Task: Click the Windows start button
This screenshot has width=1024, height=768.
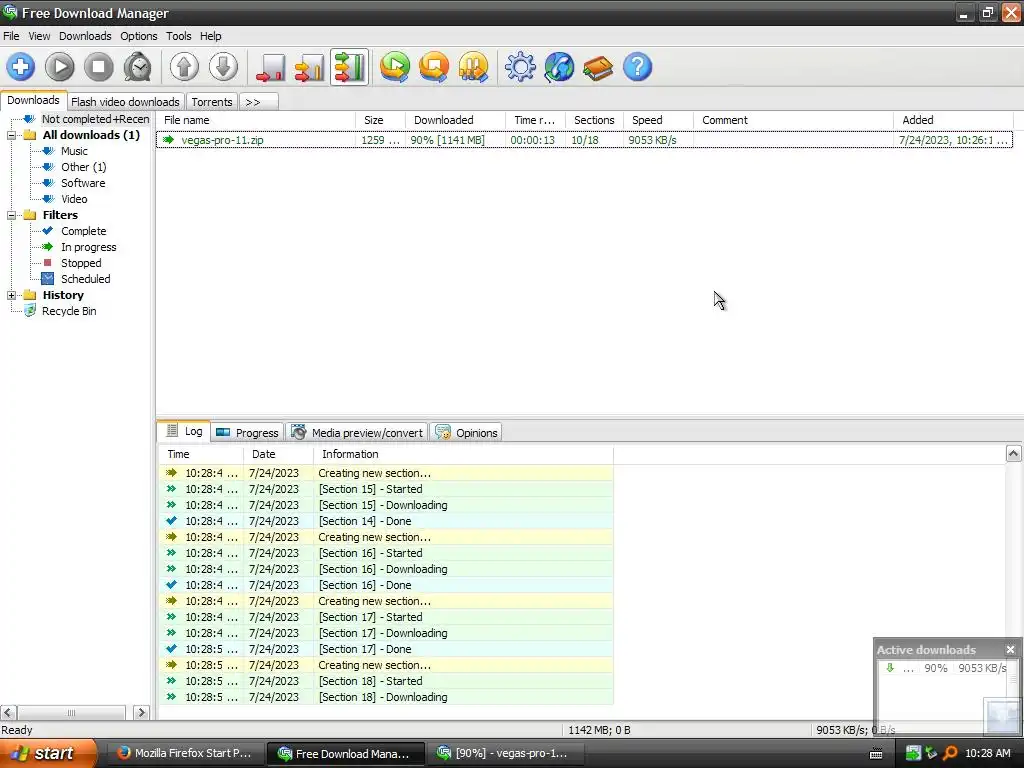Action: click(48, 753)
